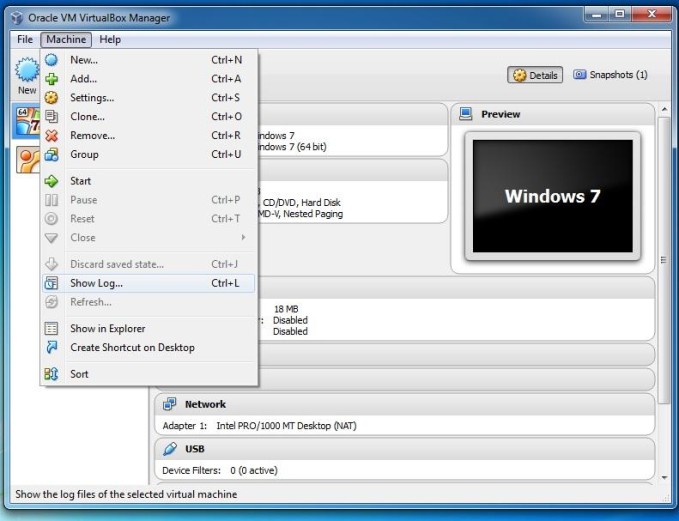The height and width of the screenshot is (521, 679).
Task: Click the red X icon beside Remove...
Action: pos(52,136)
